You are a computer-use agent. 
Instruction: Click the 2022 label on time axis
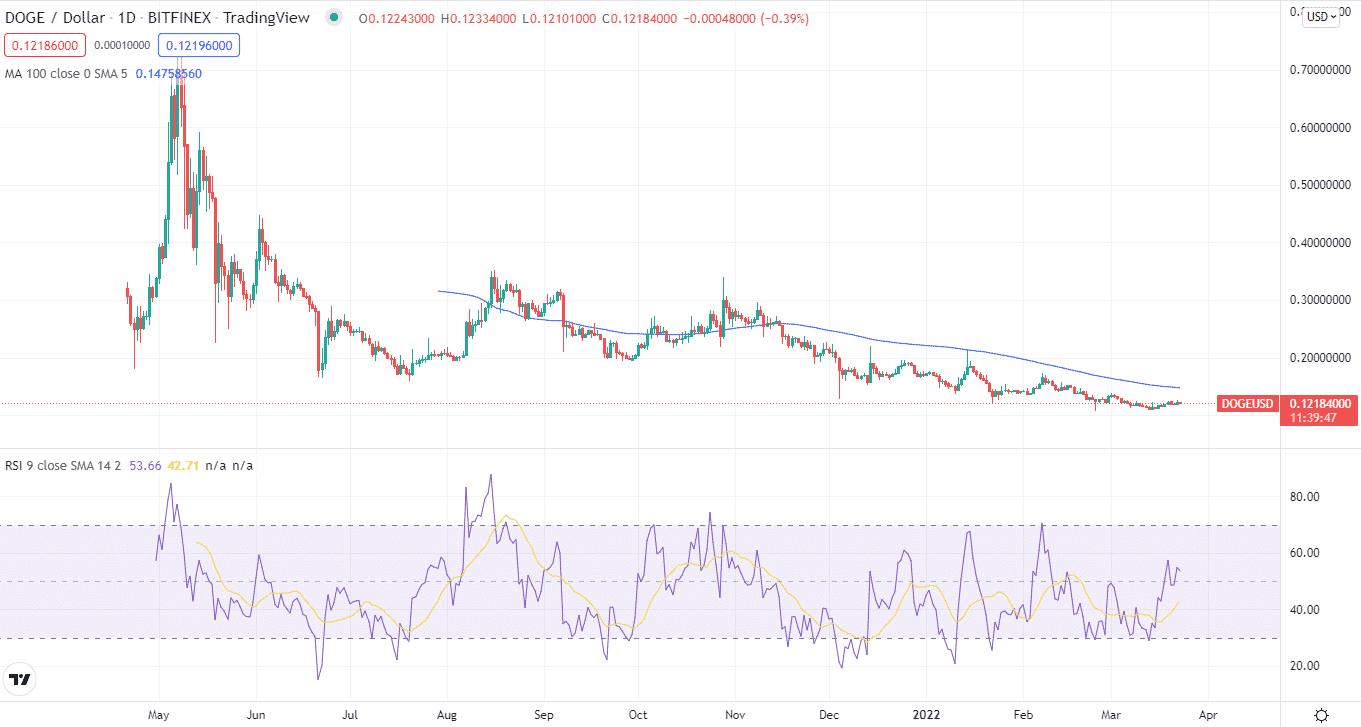point(926,715)
